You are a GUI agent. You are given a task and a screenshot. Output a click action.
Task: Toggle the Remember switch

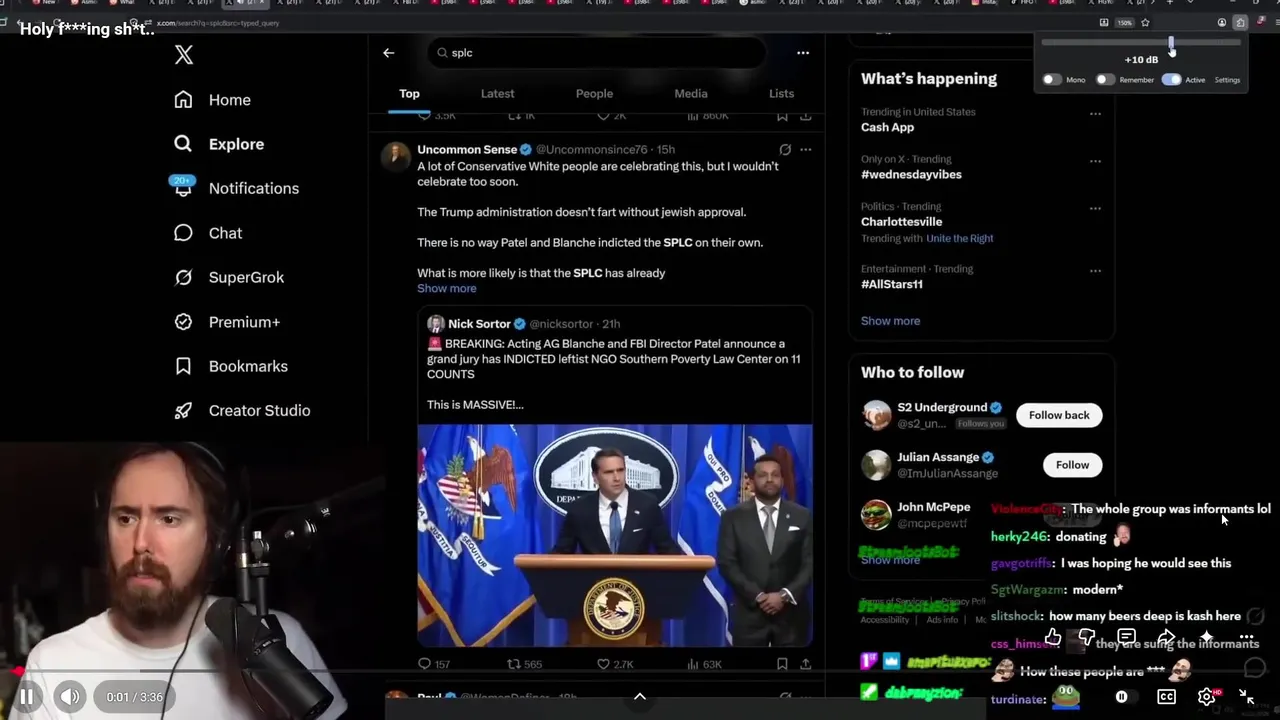tap(1105, 80)
